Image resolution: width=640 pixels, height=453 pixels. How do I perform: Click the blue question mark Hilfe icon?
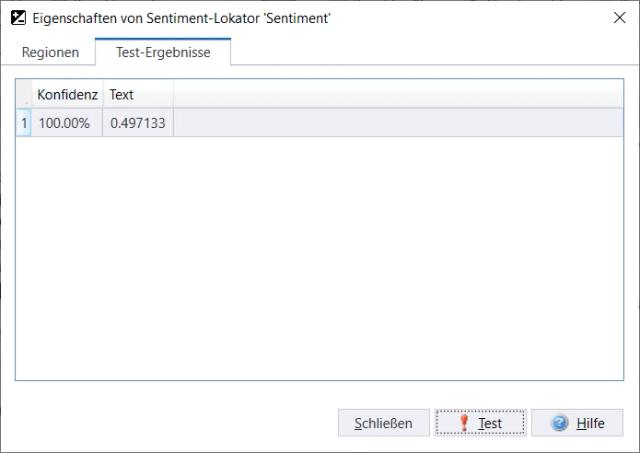[559, 423]
